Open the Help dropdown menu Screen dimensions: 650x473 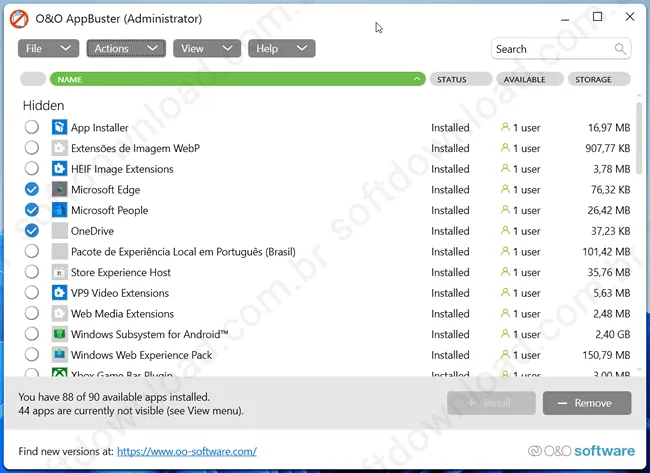click(281, 49)
